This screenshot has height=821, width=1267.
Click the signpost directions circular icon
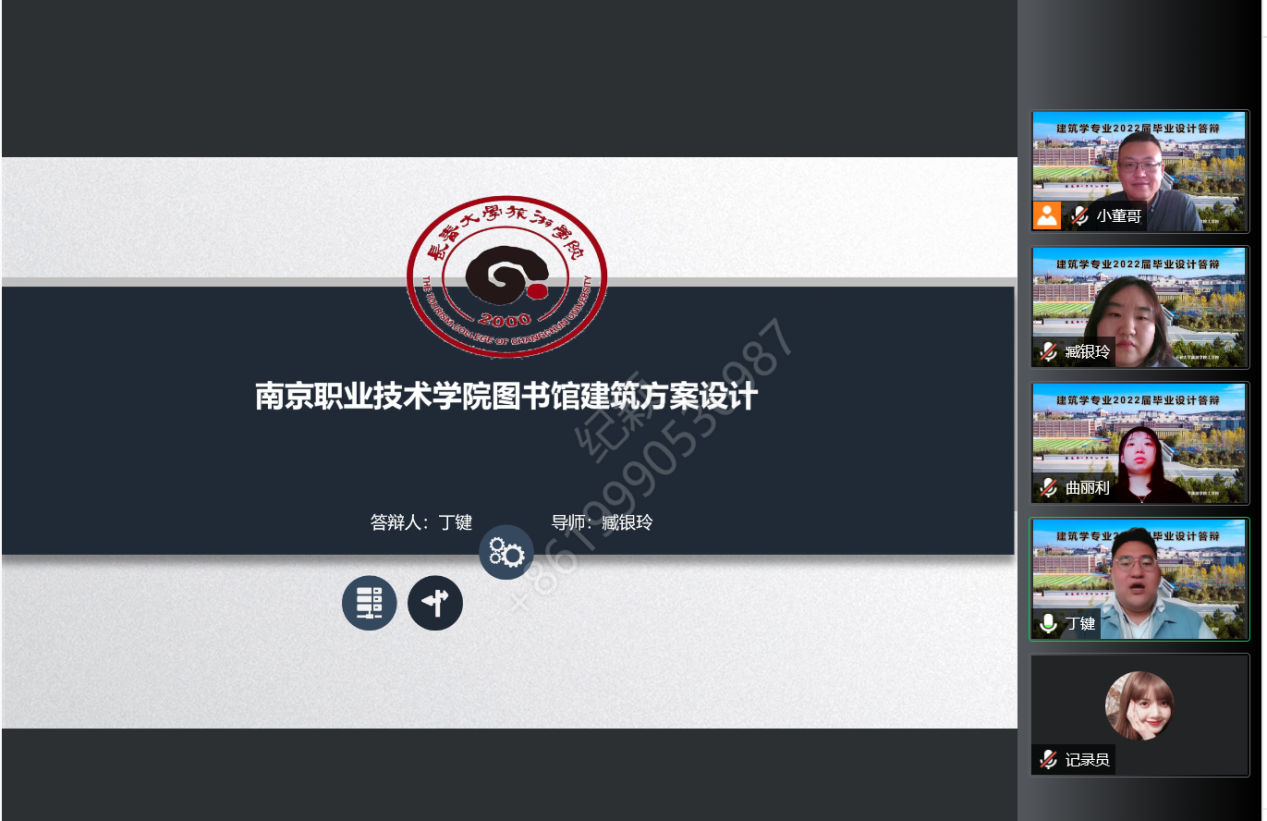(x=435, y=603)
